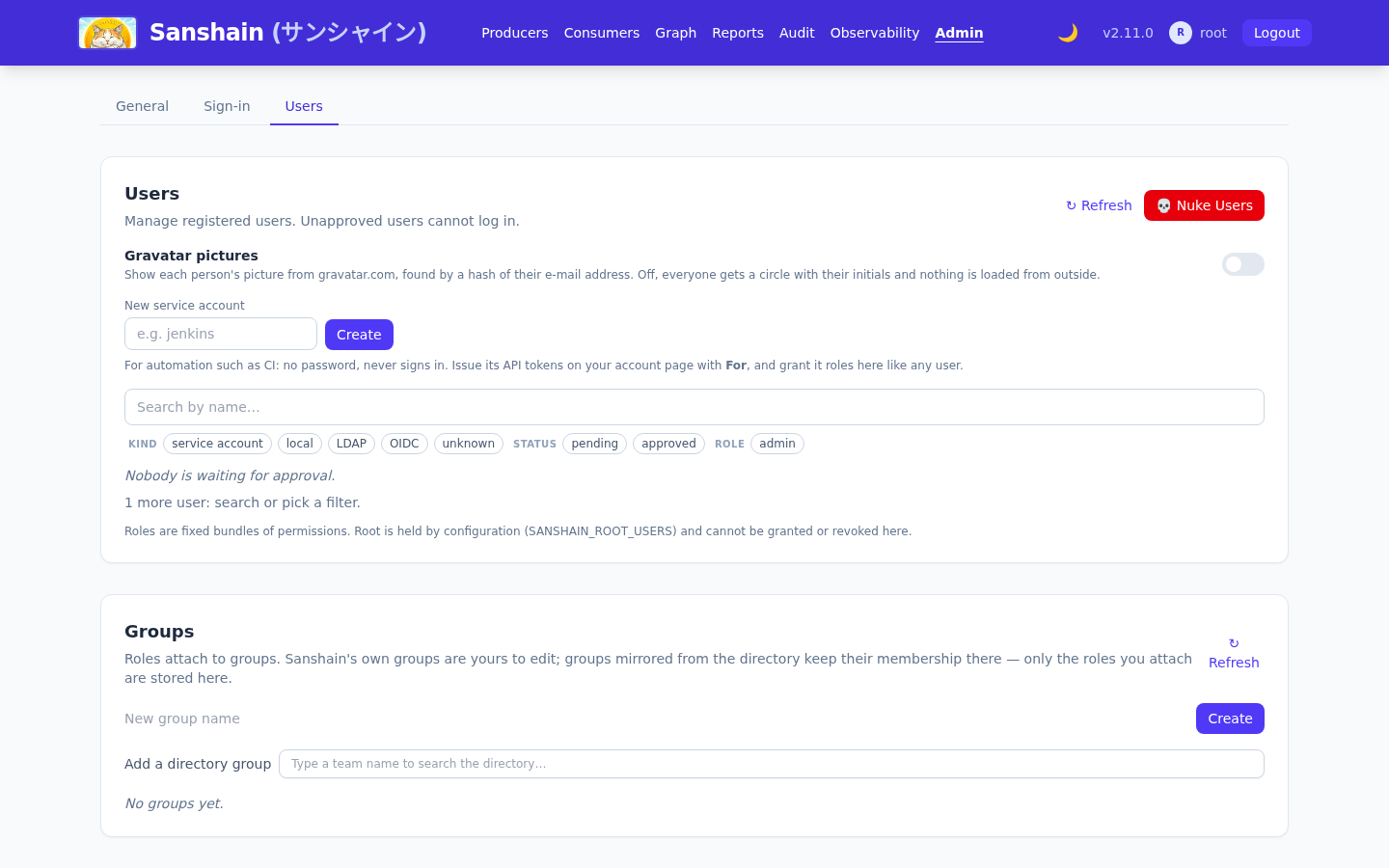Refresh the Groups list
The height and width of the screenshot is (868, 1389).
pos(1234,653)
